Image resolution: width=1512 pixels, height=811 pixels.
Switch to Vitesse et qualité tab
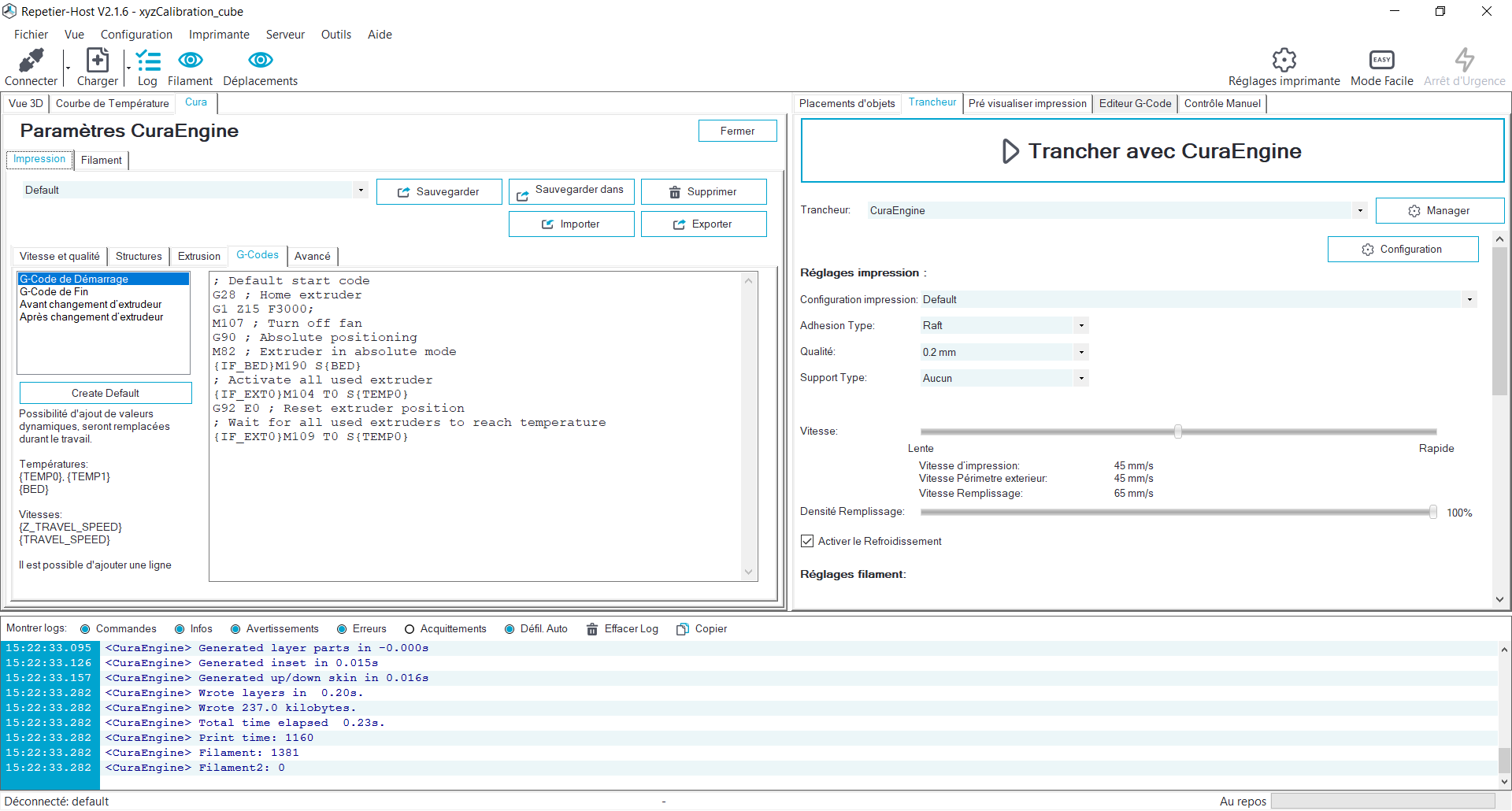click(x=60, y=256)
